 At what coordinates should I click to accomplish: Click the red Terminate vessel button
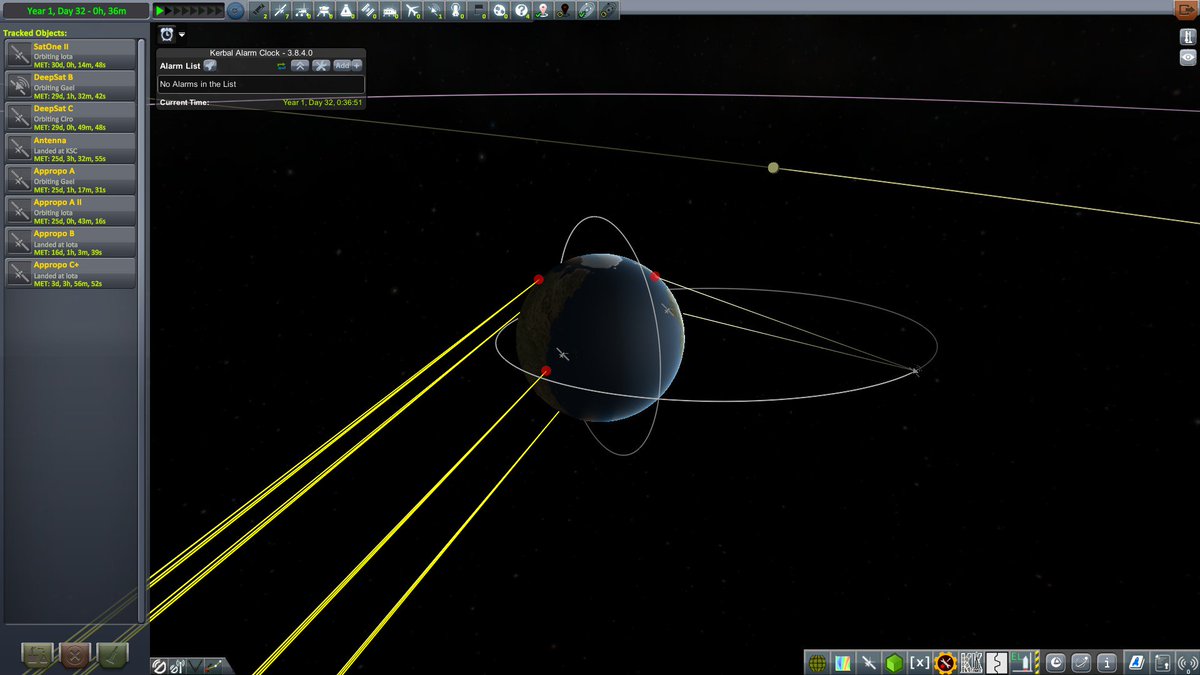pyautogui.click(x=74, y=655)
